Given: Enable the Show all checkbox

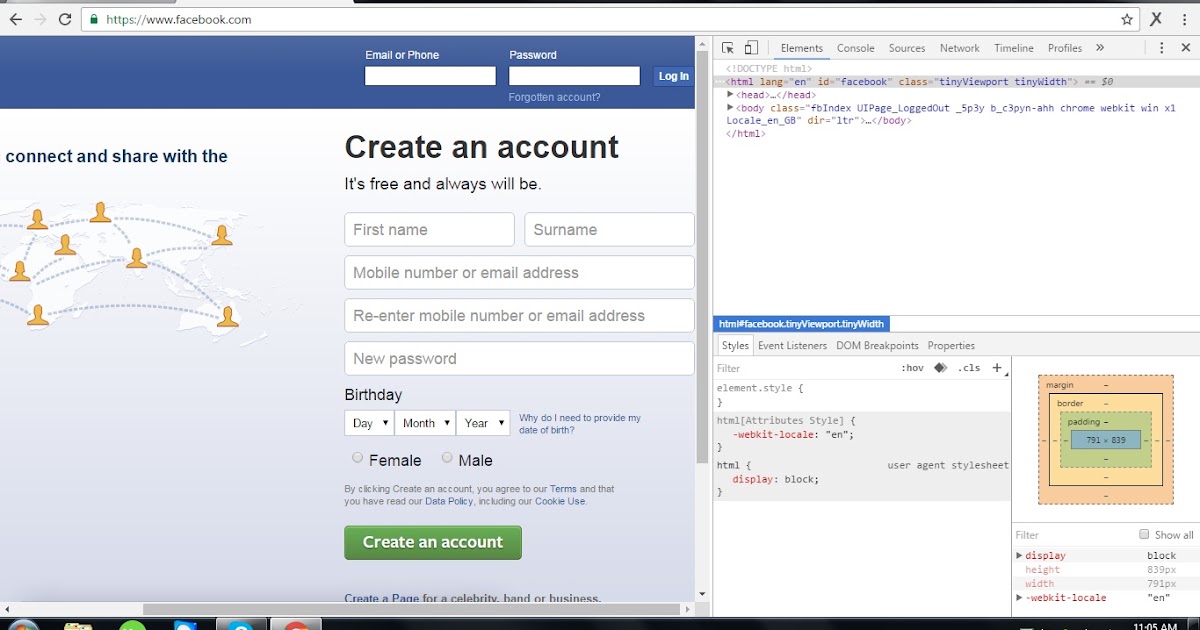Looking at the screenshot, I should [x=1144, y=534].
